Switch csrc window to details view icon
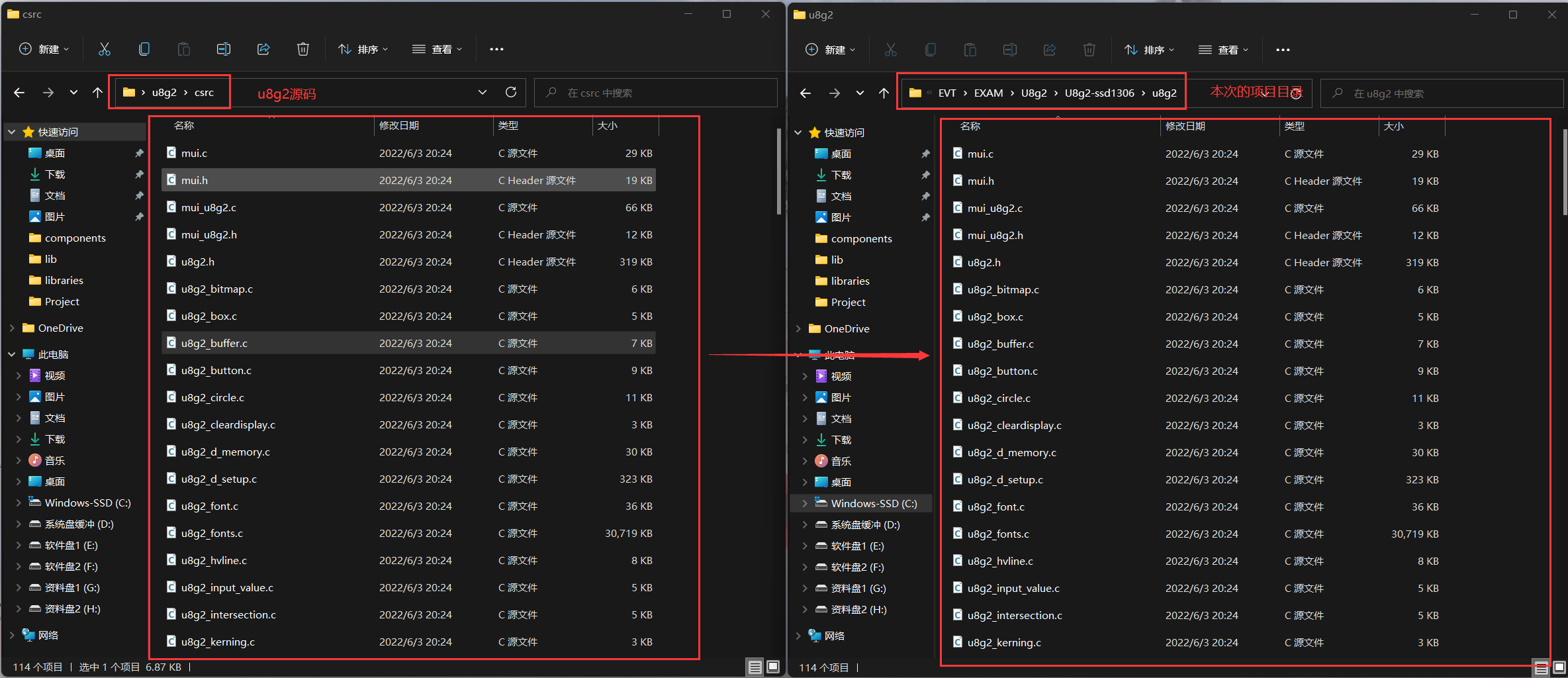1568x678 pixels. click(x=755, y=667)
